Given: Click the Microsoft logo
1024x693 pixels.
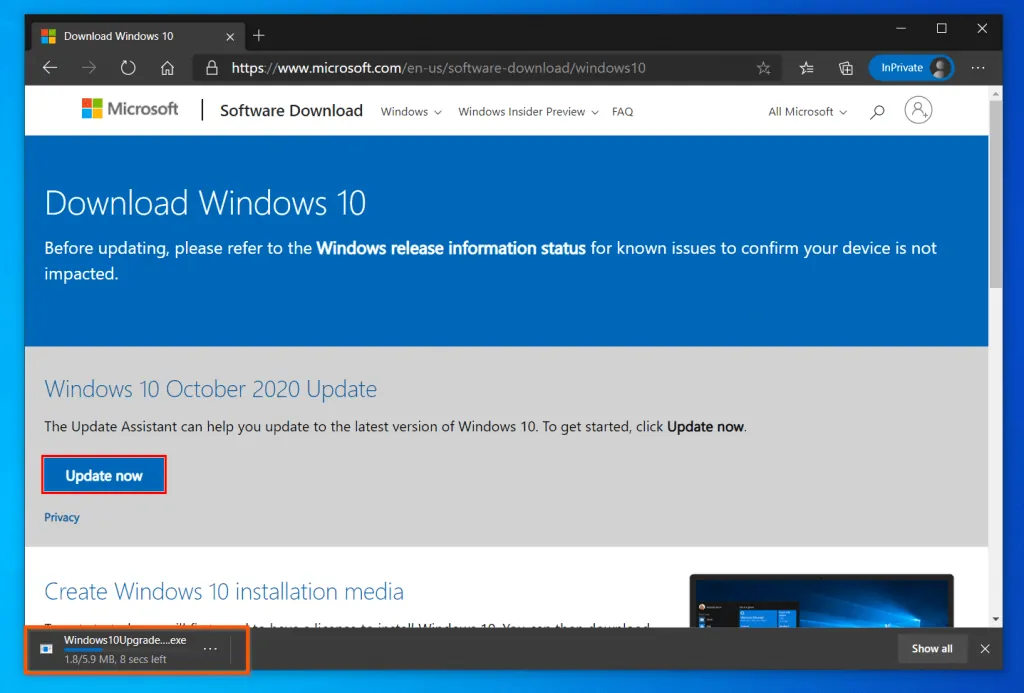Looking at the screenshot, I should (130, 108).
